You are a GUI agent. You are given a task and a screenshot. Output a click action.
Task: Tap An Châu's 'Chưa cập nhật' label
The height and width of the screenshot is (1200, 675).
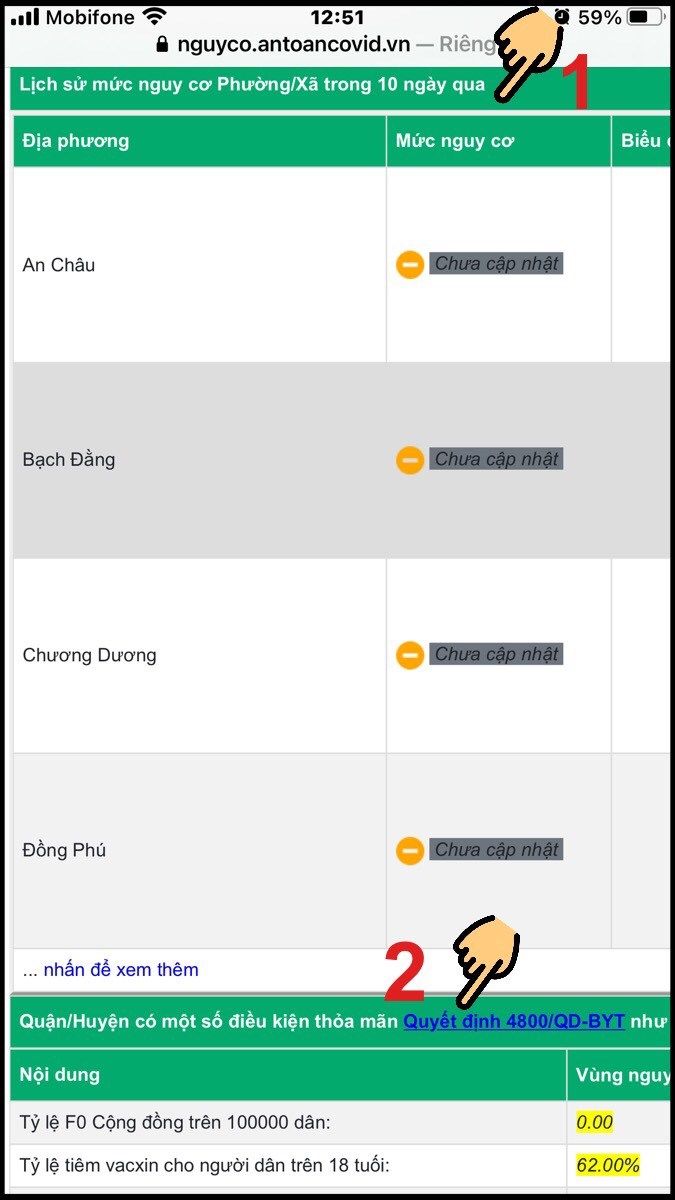(497, 264)
